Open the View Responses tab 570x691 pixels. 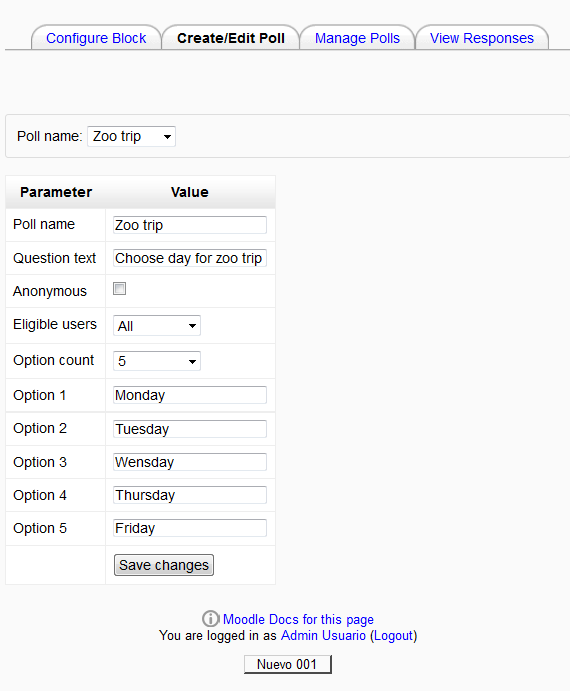coord(482,38)
